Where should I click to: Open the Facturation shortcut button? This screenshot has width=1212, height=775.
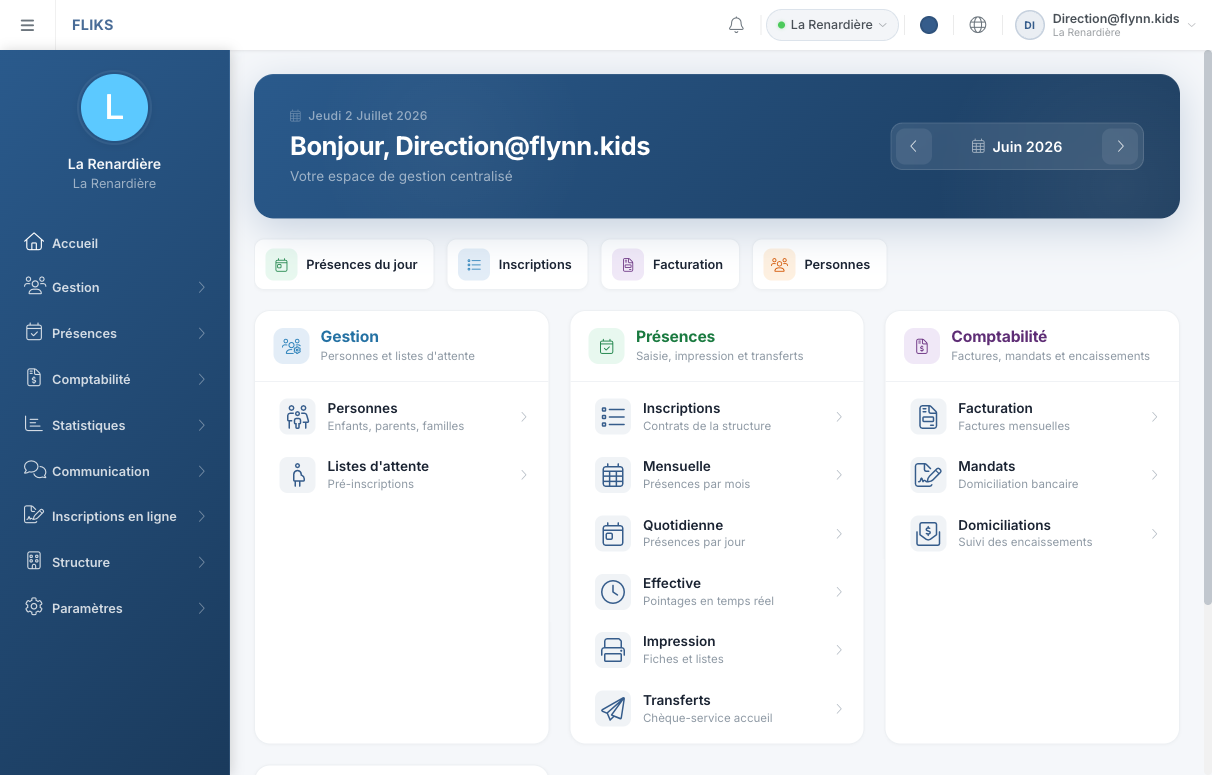(x=670, y=265)
